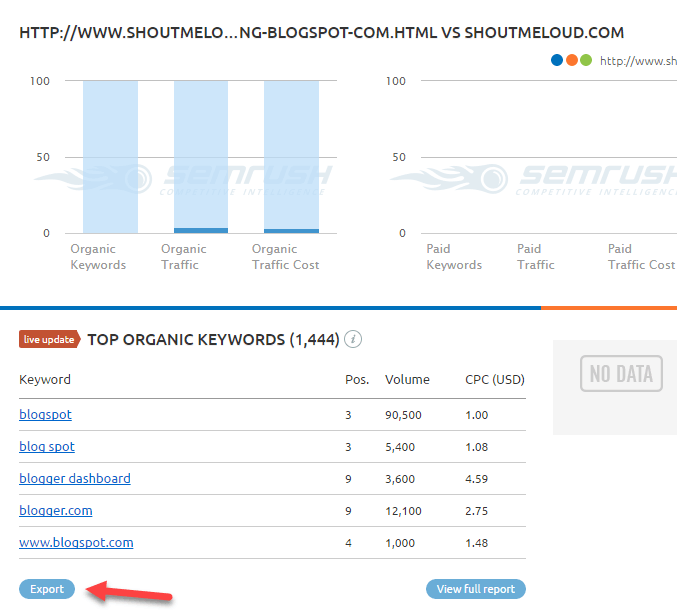Click the green legend dot
677x610 pixels.
586,60
